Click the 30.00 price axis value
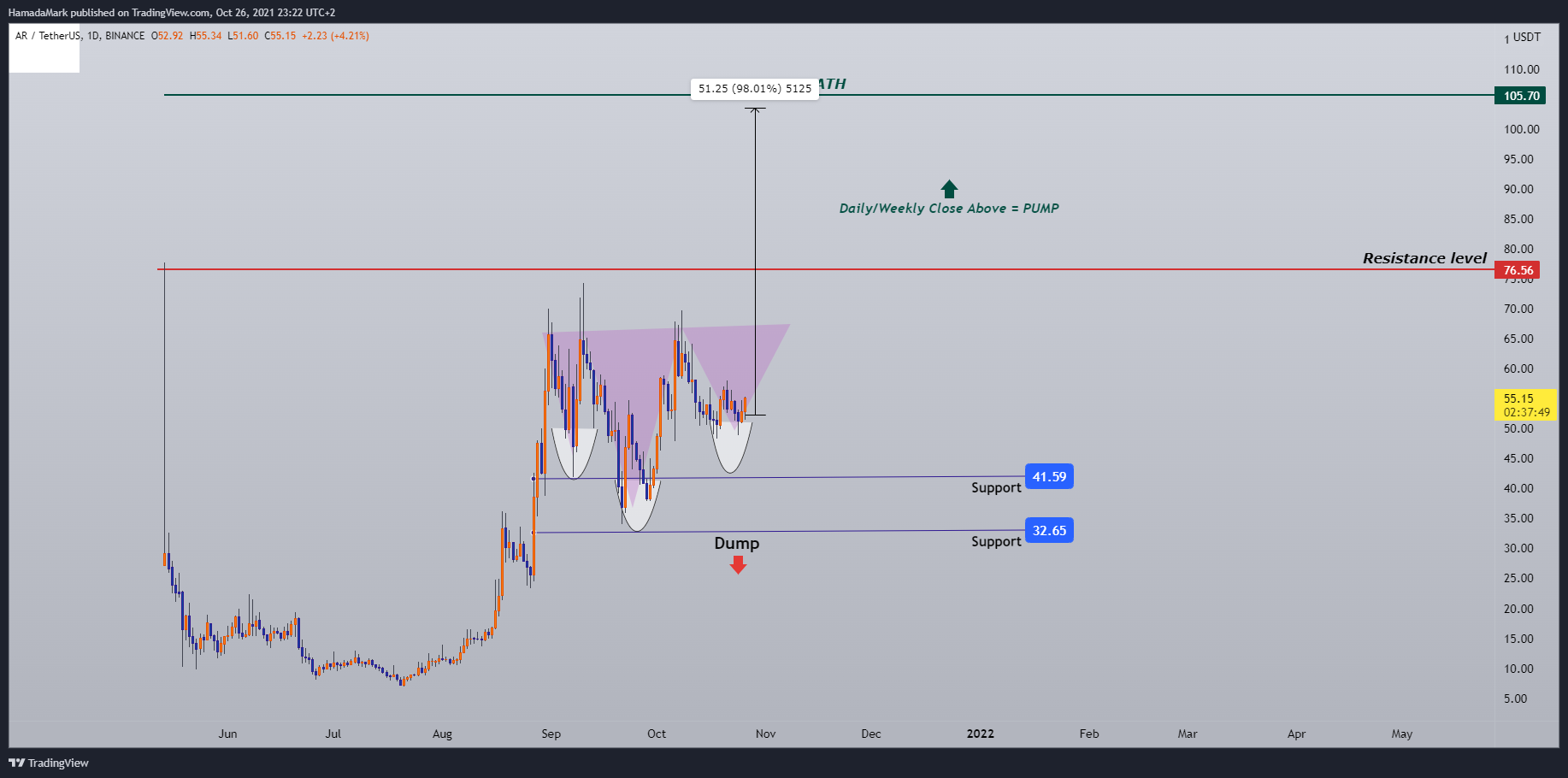The image size is (1568, 778). click(x=1518, y=549)
